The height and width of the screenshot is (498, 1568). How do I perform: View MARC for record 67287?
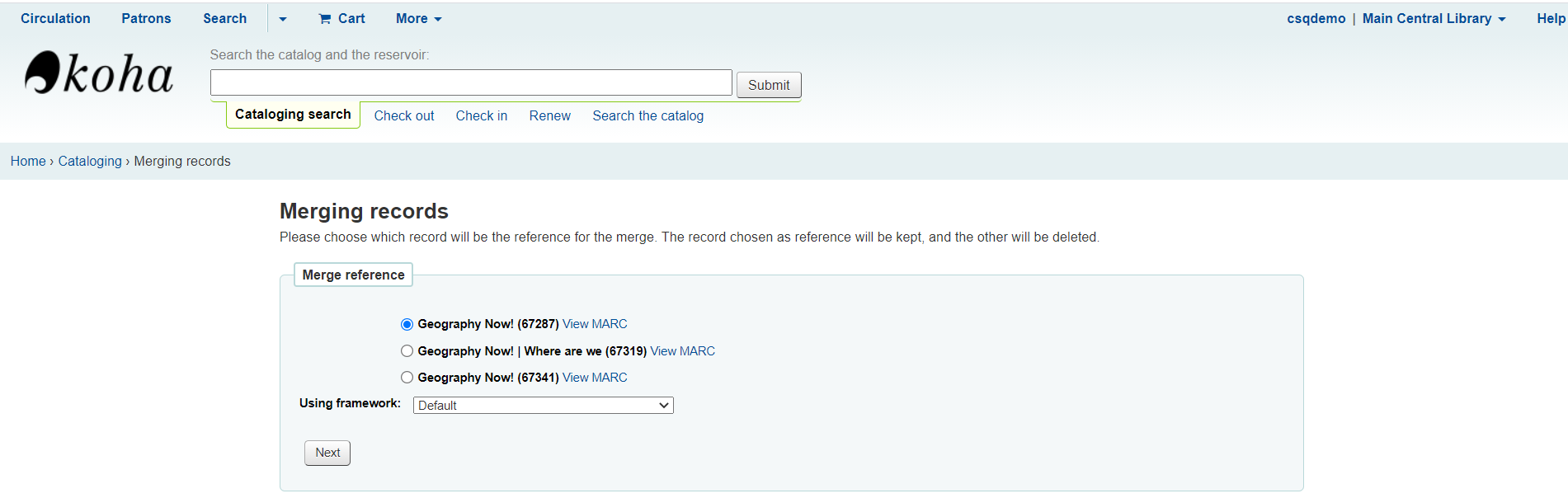point(595,324)
